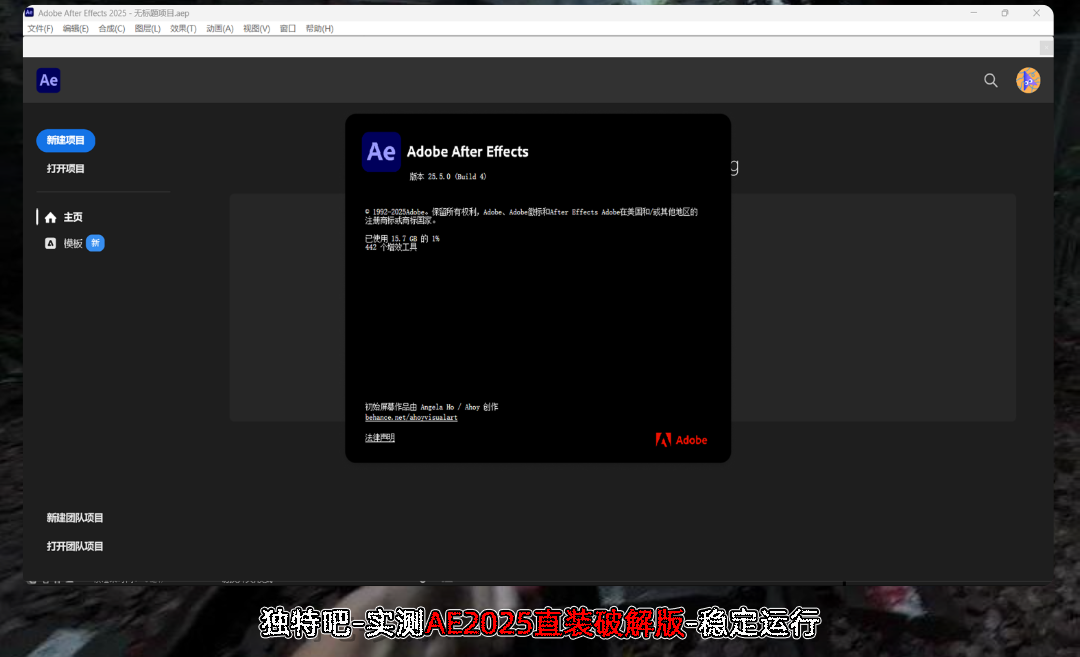Open the 帮助(H) menu
The image size is (1080, 657).
click(319, 28)
